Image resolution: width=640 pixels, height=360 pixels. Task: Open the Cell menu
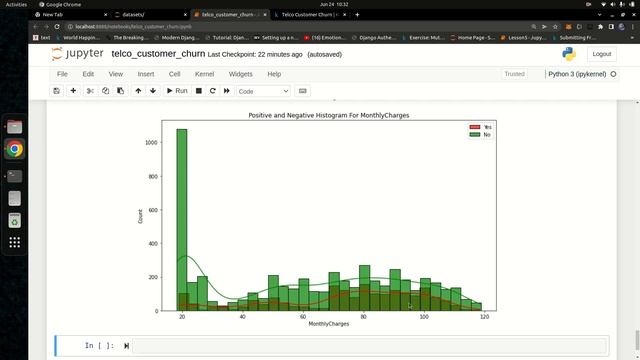(174, 74)
